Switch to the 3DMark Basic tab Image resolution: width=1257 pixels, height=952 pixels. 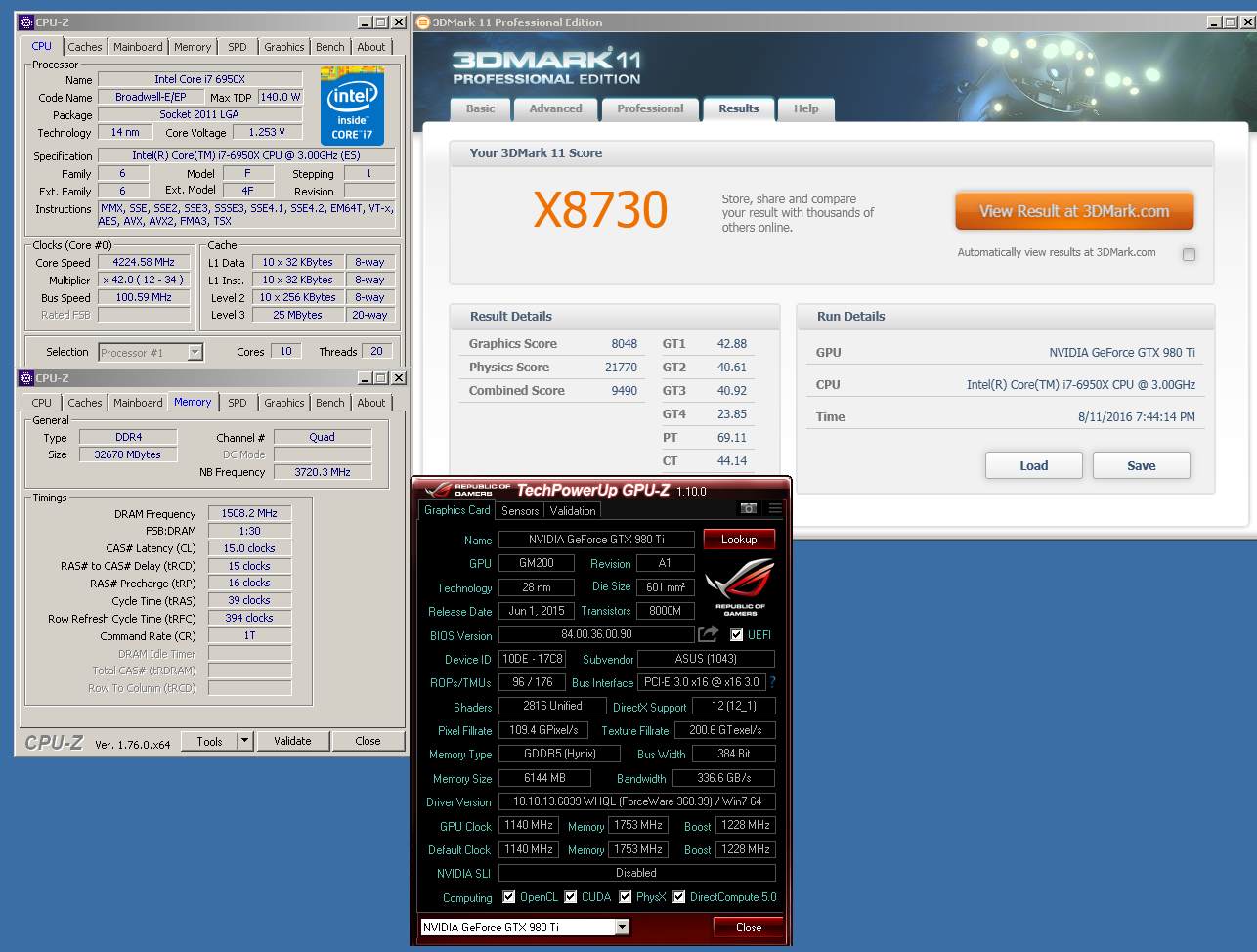click(480, 108)
